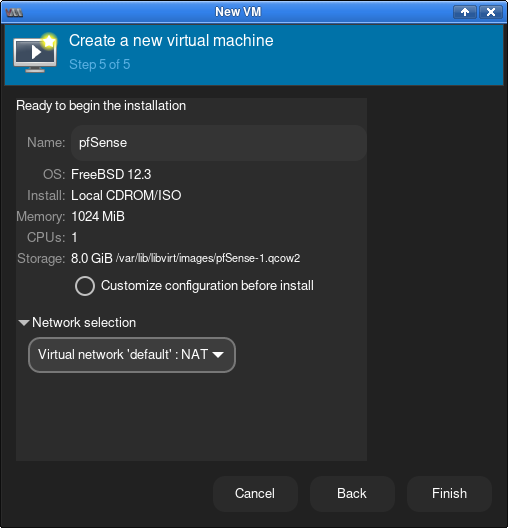Click the Storage size 8.0 GiB
This screenshot has width=508, height=528.
click(x=92, y=259)
